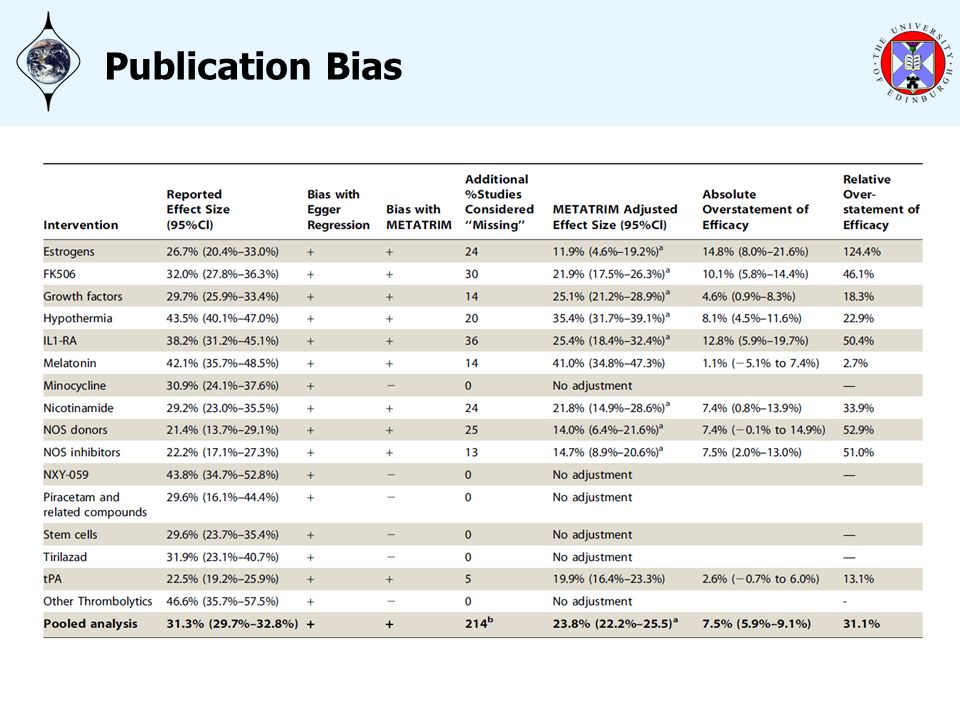Screen dimensions: 960x720
Task: Click Estrogens overstatement '14.8% (8.0%–21.6%)'
Action: tap(755, 252)
